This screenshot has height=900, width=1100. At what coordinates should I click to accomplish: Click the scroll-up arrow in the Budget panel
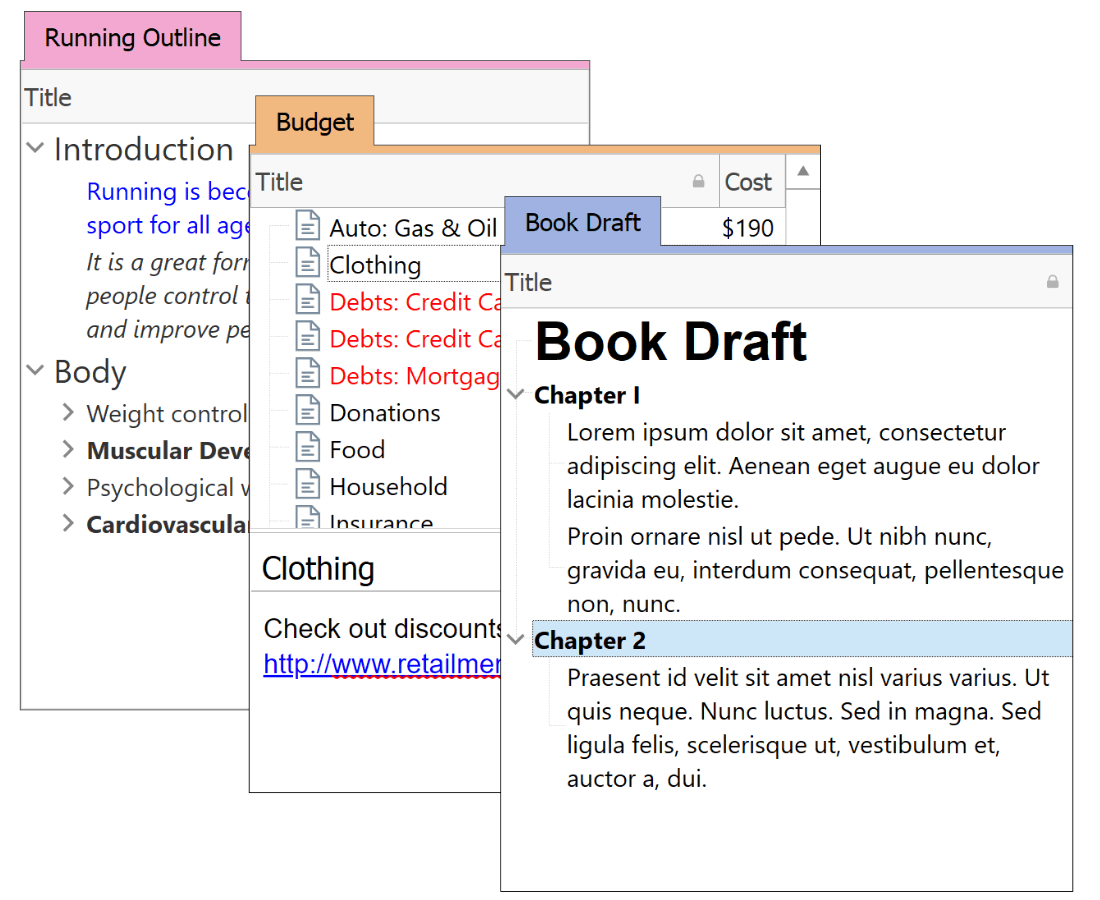click(803, 171)
